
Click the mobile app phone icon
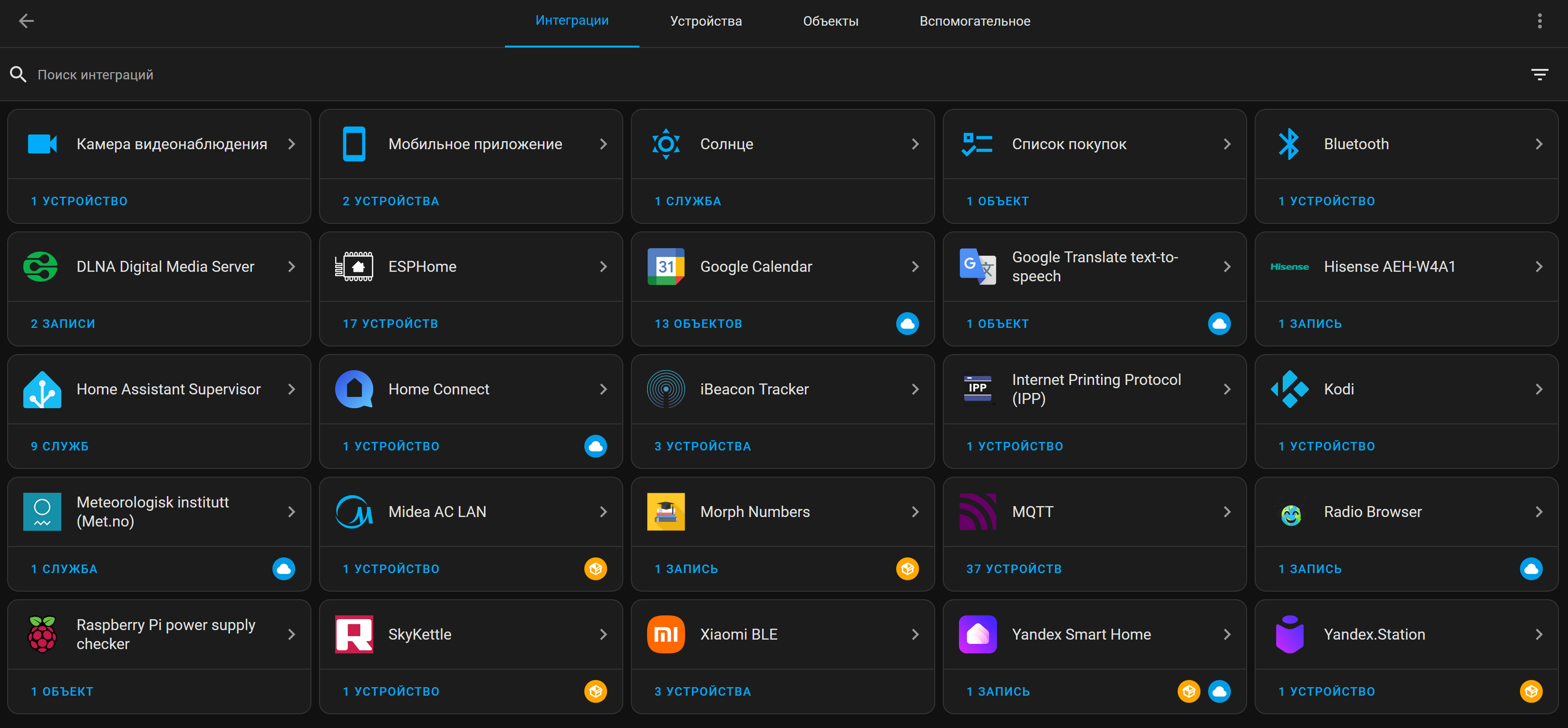(x=354, y=144)
